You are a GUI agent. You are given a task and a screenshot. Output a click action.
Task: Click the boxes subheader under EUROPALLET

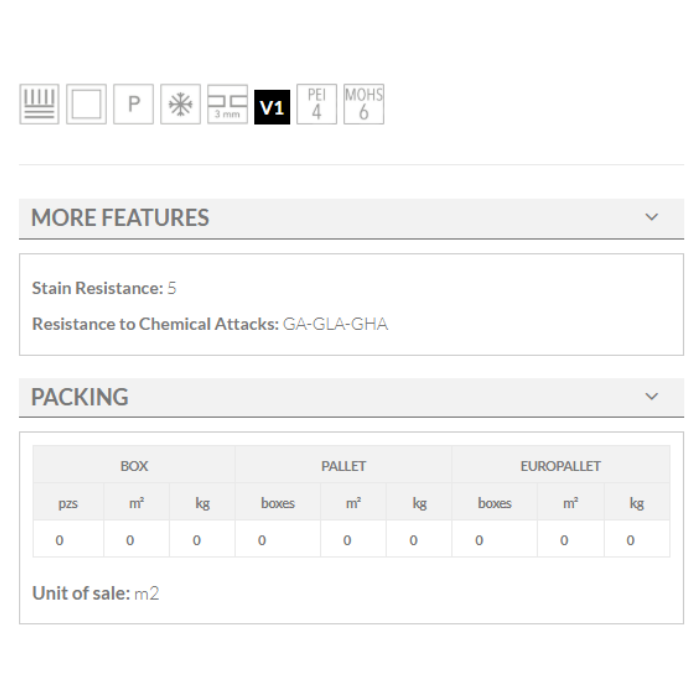494,503
